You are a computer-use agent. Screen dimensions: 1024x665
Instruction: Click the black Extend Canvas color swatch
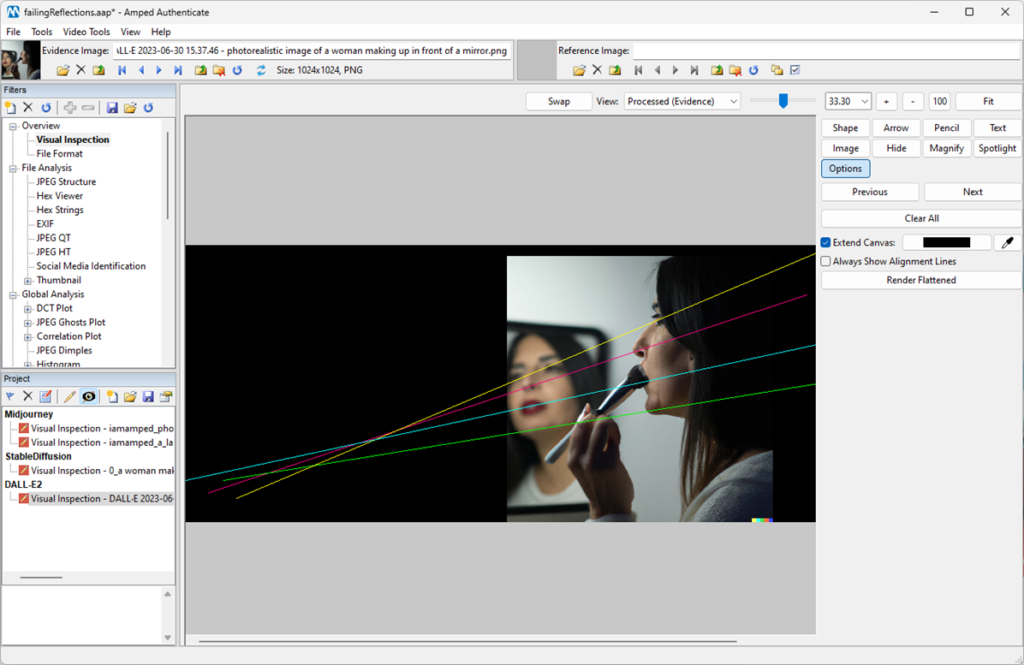946,242
